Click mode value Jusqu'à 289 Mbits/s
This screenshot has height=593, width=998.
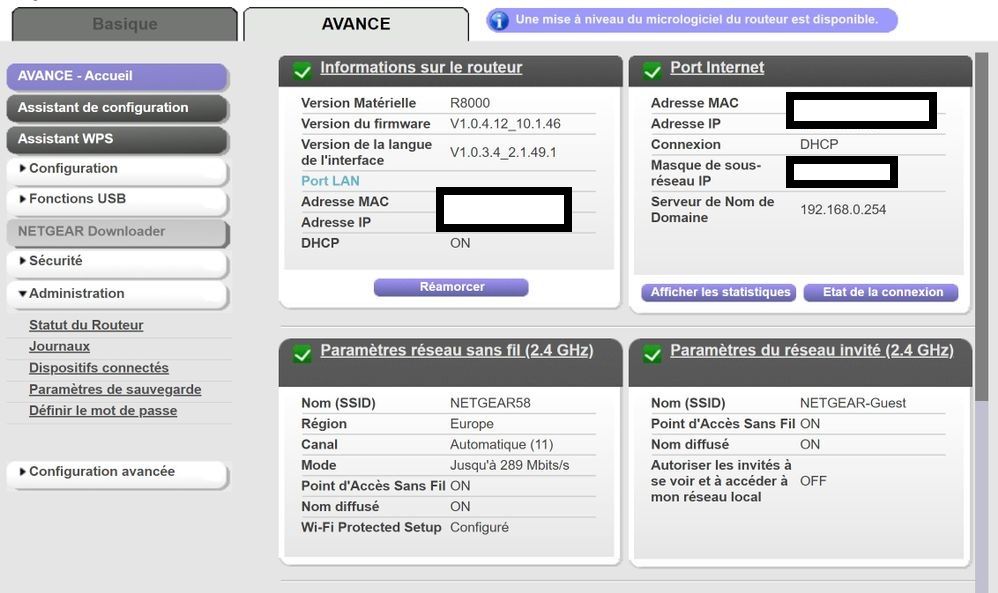510,466
